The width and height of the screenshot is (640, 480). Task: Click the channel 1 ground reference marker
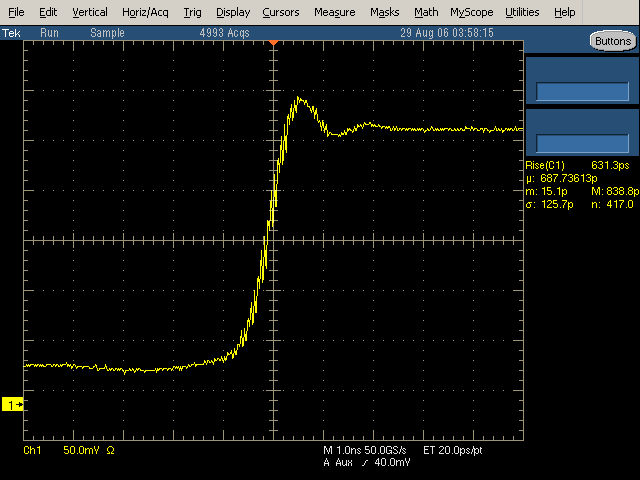tap(13, 404)
